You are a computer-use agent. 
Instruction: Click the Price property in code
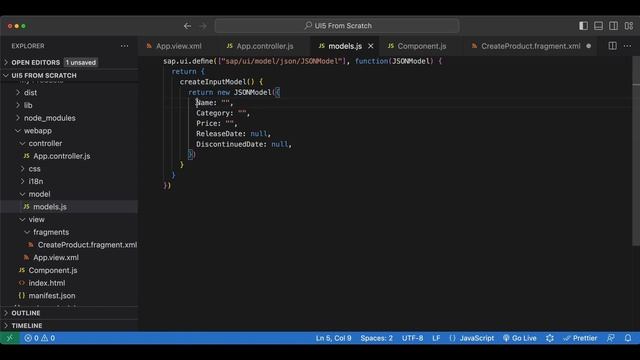tap(206, 123)
